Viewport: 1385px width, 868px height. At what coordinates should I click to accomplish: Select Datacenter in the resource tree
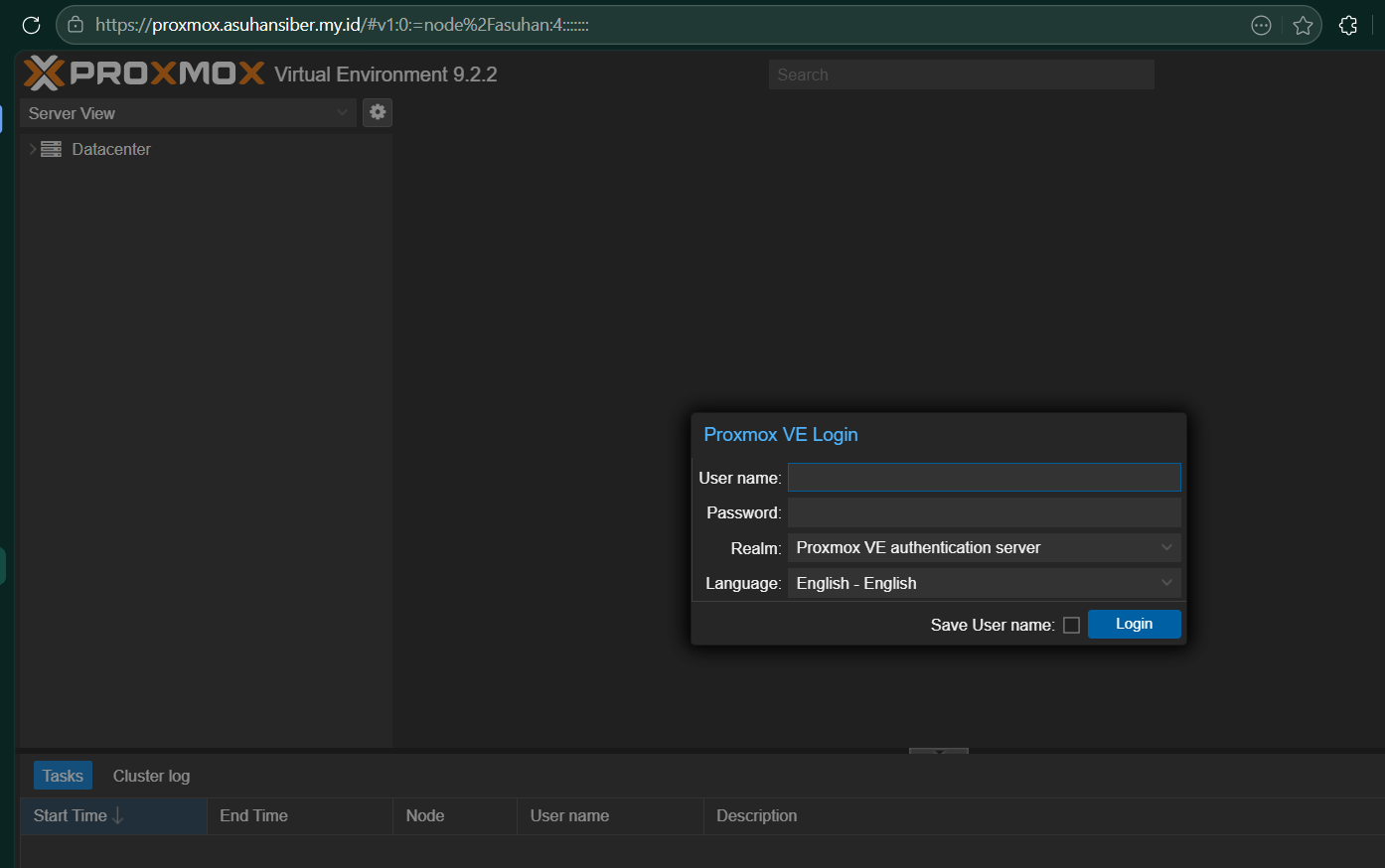pyautogui.click(x=111, y=149)
